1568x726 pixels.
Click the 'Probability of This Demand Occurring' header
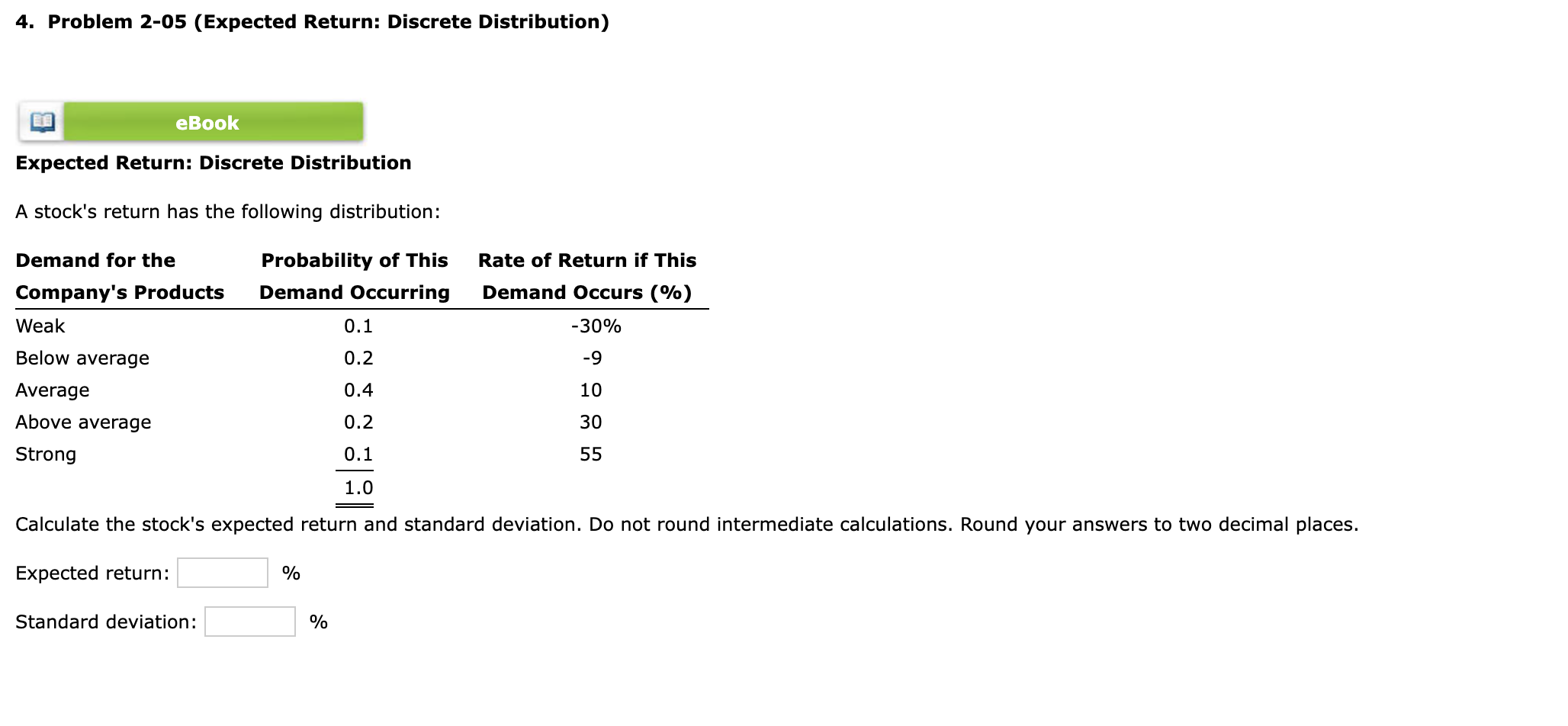coord(354,276)
